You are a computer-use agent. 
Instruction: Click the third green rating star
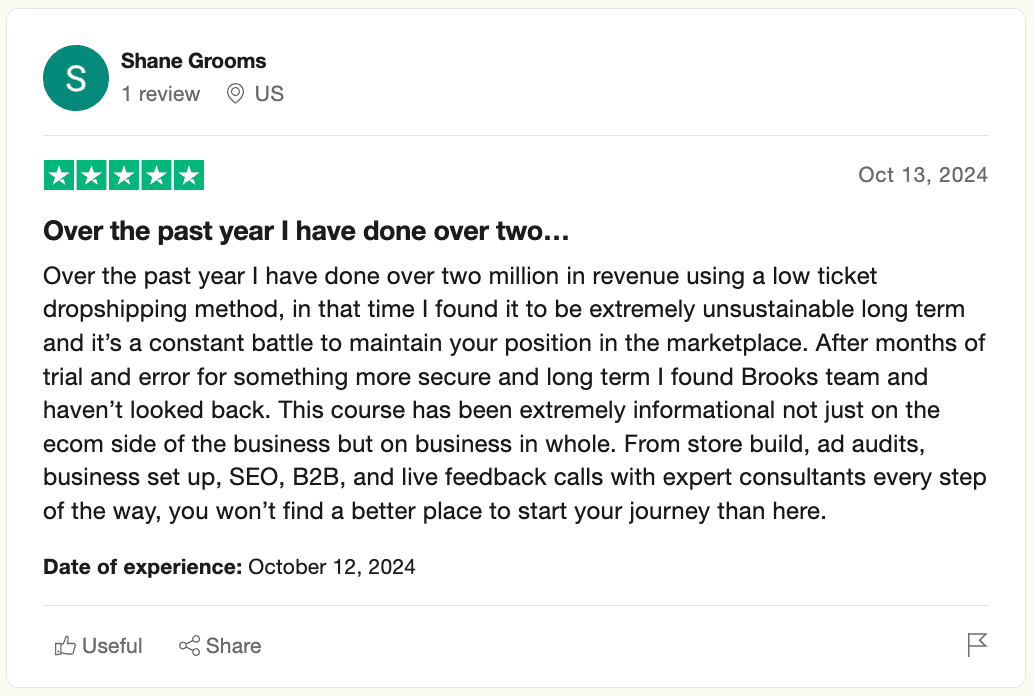(x=124, y=176)
